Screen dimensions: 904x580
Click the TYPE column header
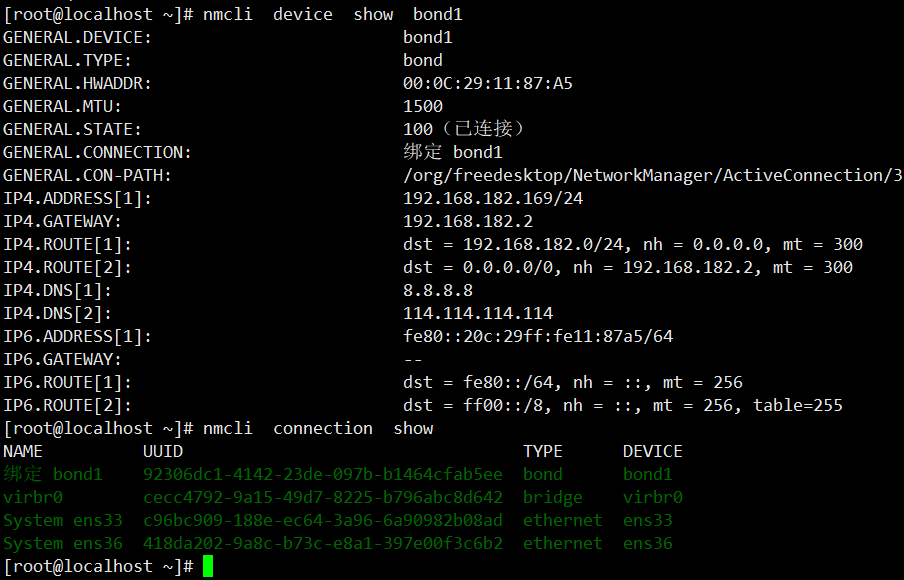[x=543, y=451]
